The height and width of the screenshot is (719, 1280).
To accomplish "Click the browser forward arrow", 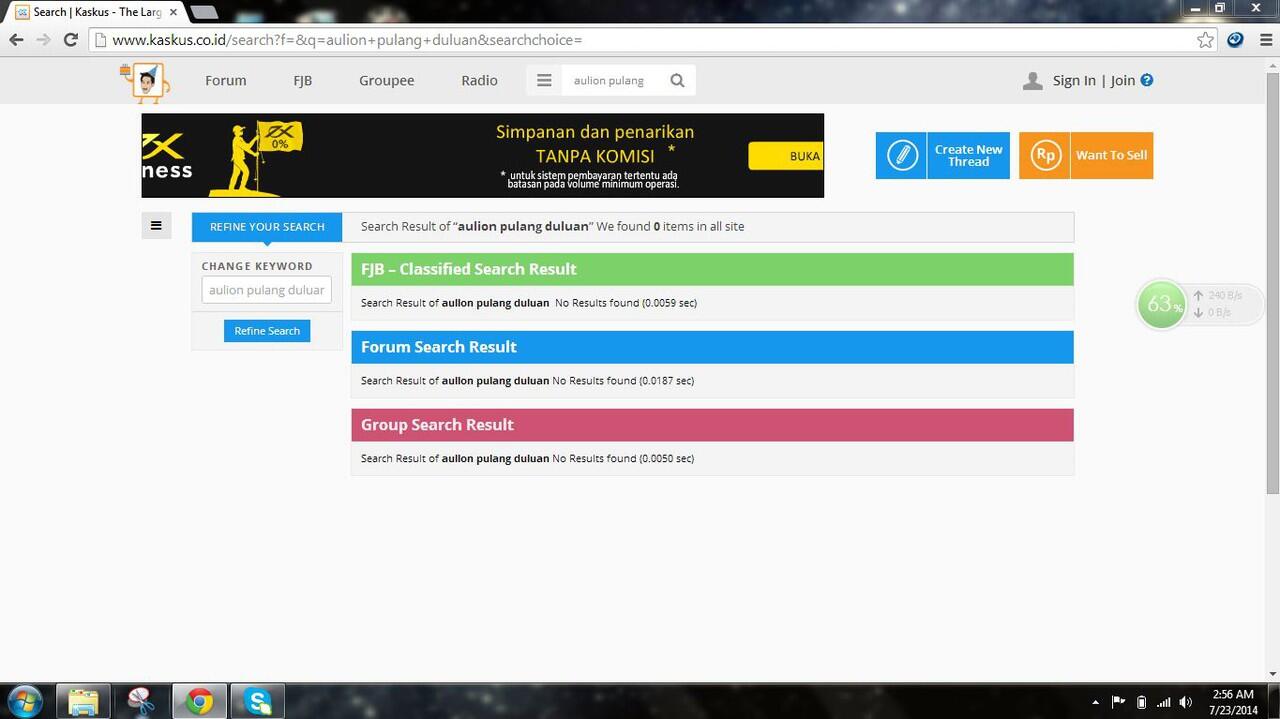I will 43,40.
